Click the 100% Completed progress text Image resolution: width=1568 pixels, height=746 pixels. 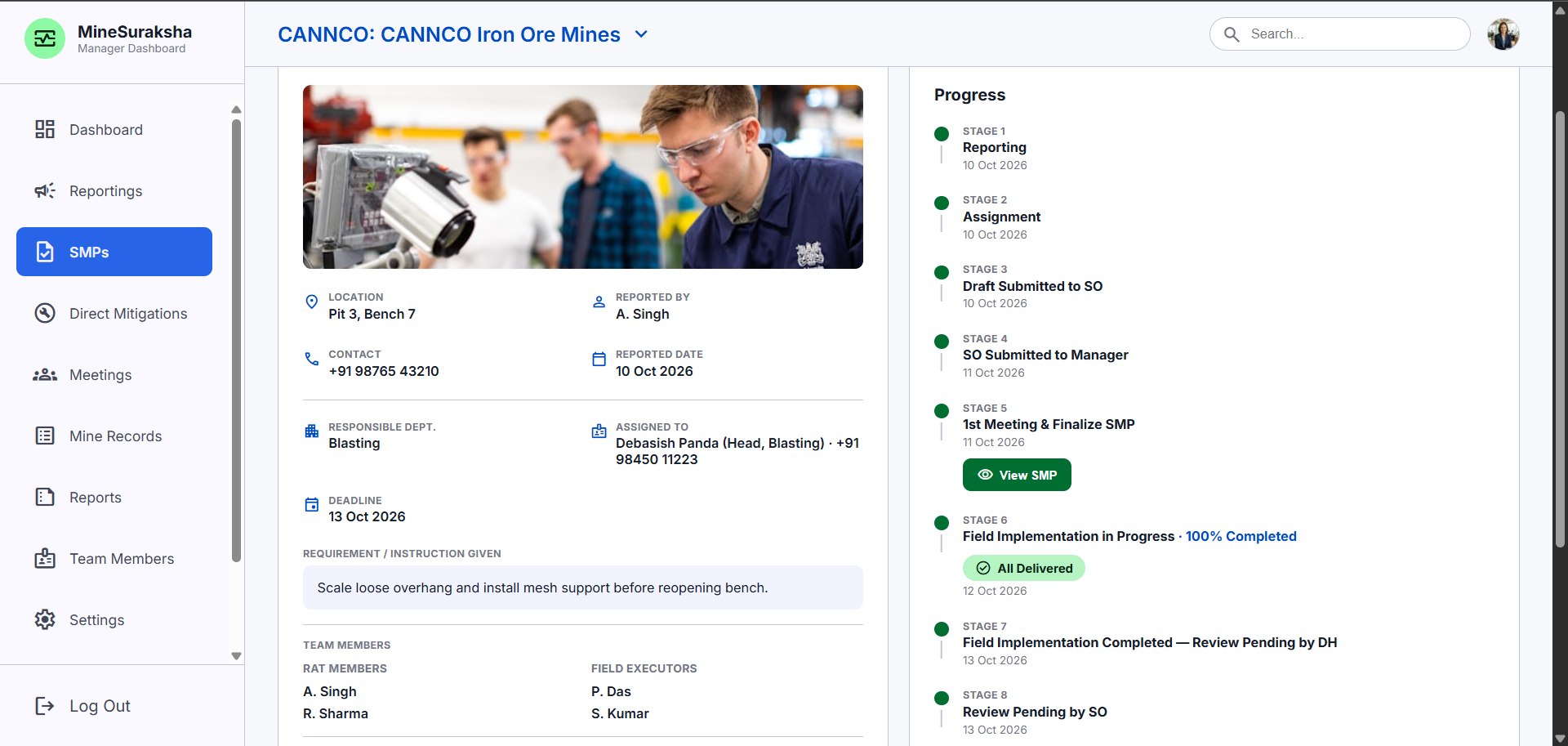[1241, 536]
